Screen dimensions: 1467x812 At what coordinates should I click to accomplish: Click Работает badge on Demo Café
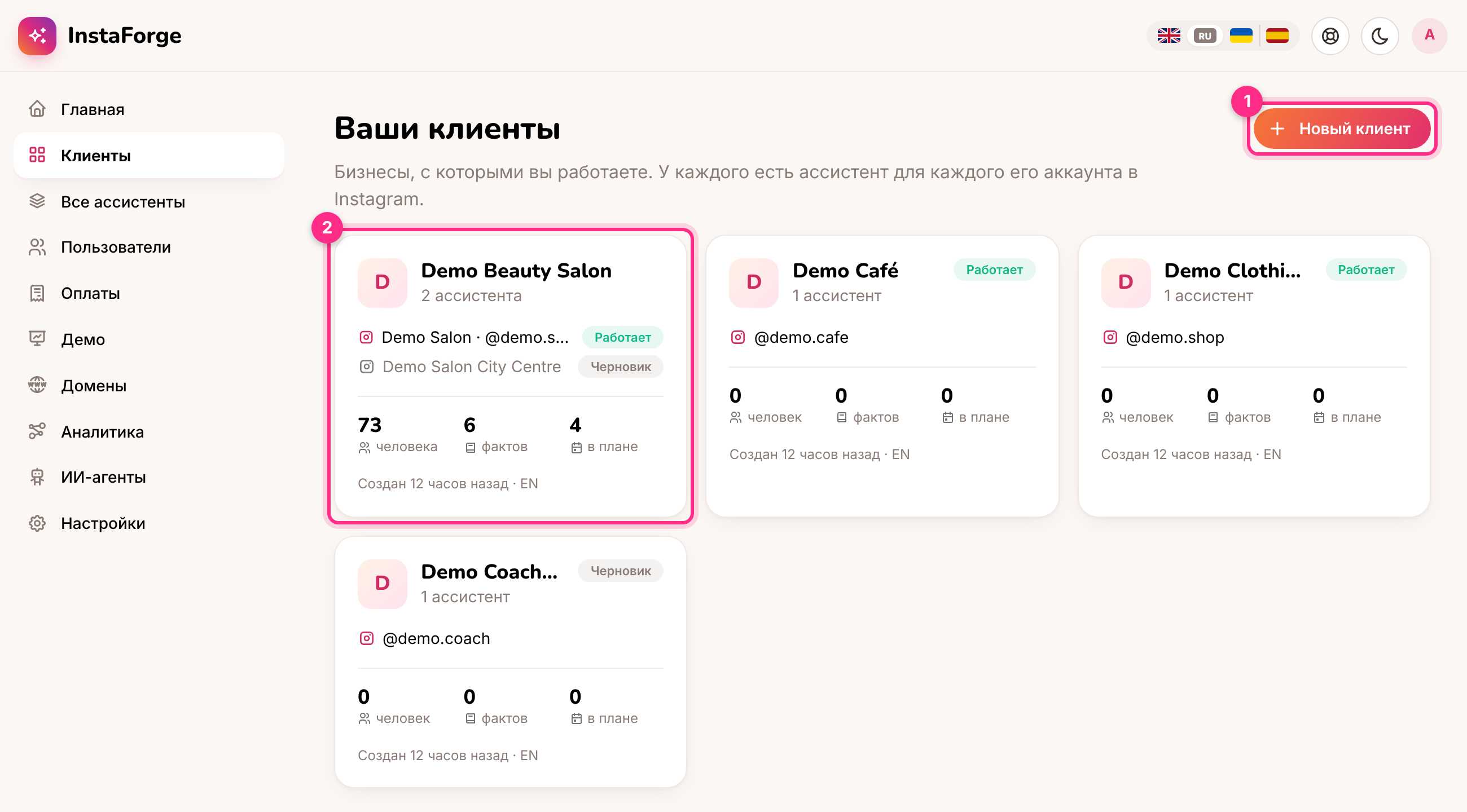pyautogui.click(x=994, y=270)
